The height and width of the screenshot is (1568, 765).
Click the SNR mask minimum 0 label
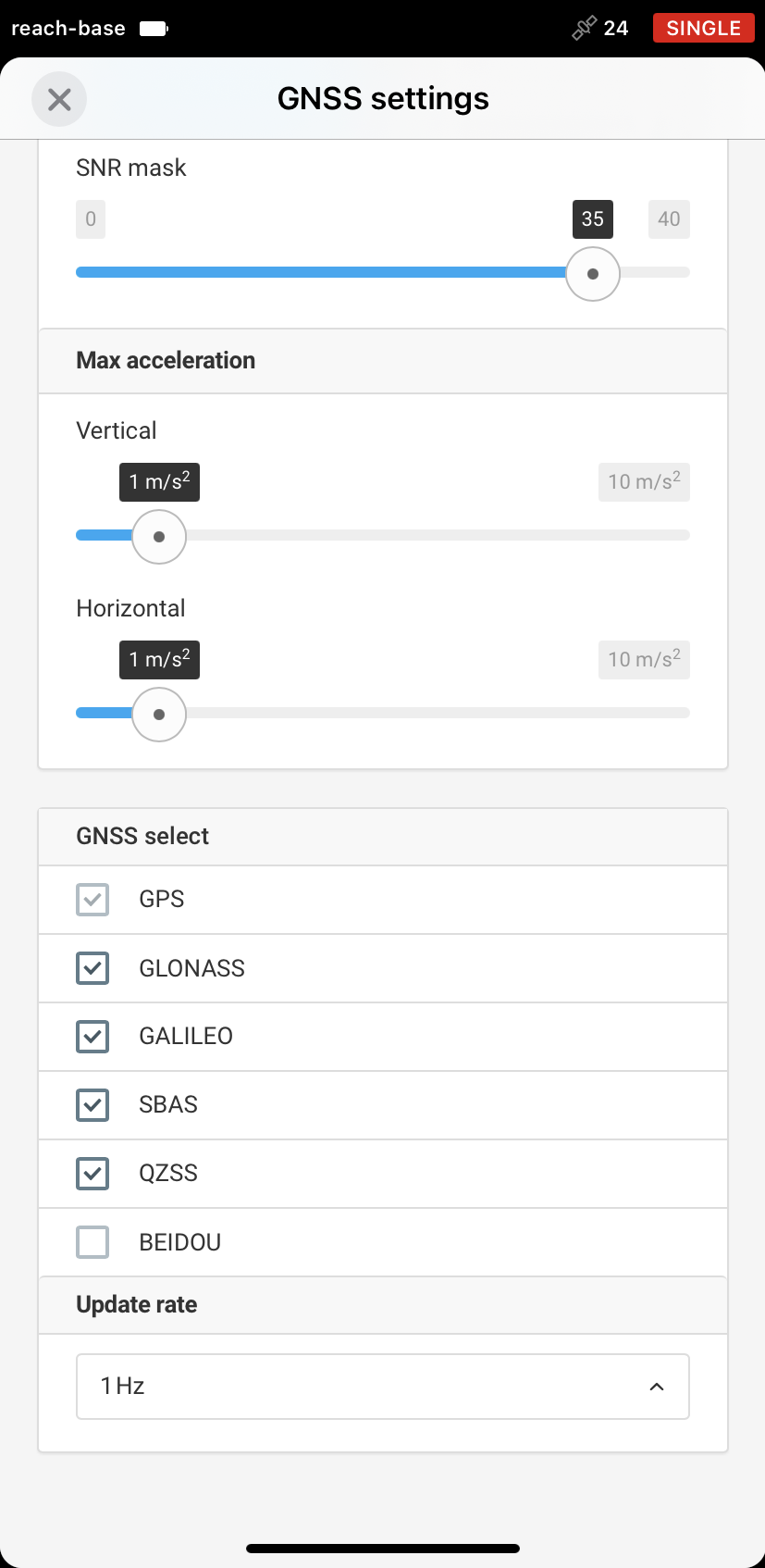tap(91, 219)
